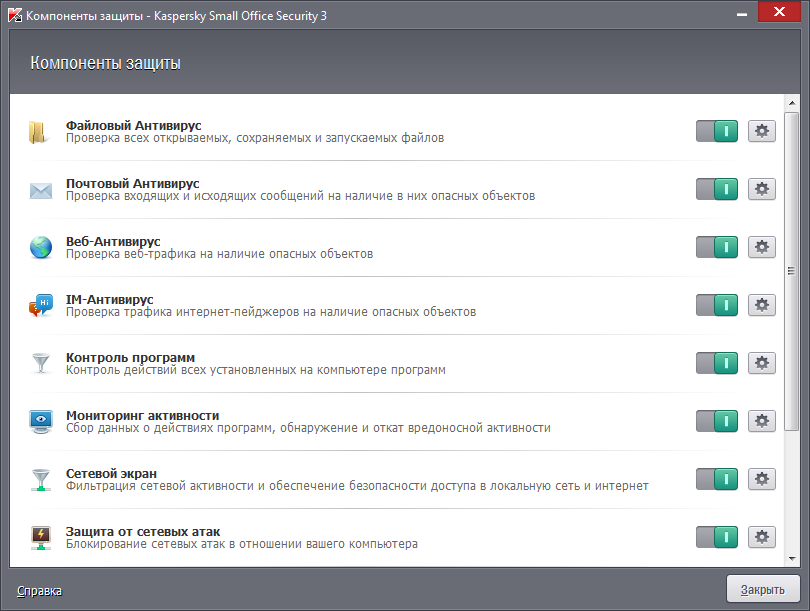Open settings gear for Сетевой экран
The image size is (810, 611).
pos(761,479)
